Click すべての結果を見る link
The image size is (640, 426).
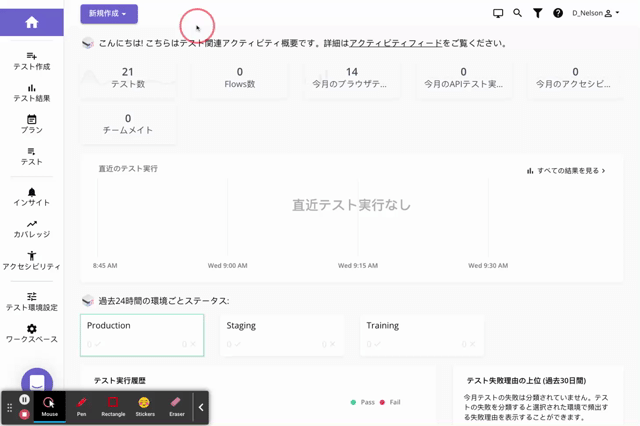point(566,171)
